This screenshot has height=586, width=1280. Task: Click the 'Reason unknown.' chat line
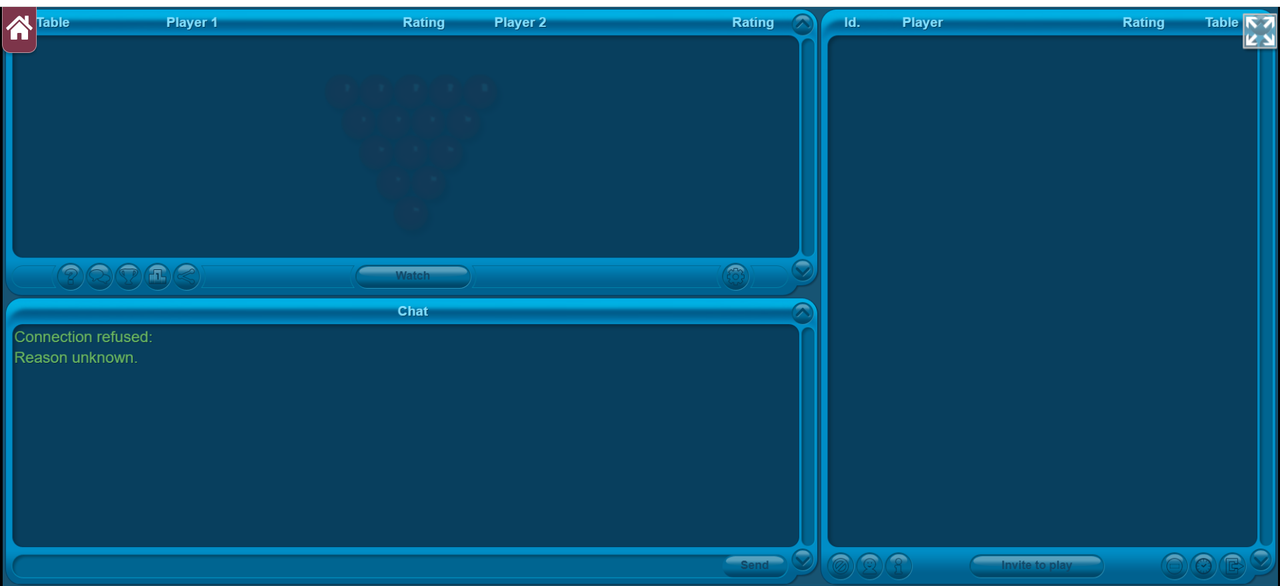pyautogui.click(x=76, y=357)
